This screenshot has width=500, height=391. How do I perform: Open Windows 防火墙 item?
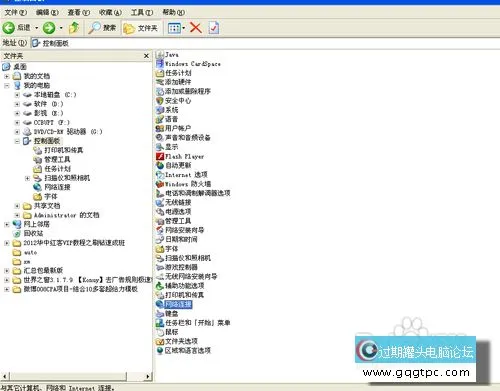pyautogui.click(x=183, y=184)
